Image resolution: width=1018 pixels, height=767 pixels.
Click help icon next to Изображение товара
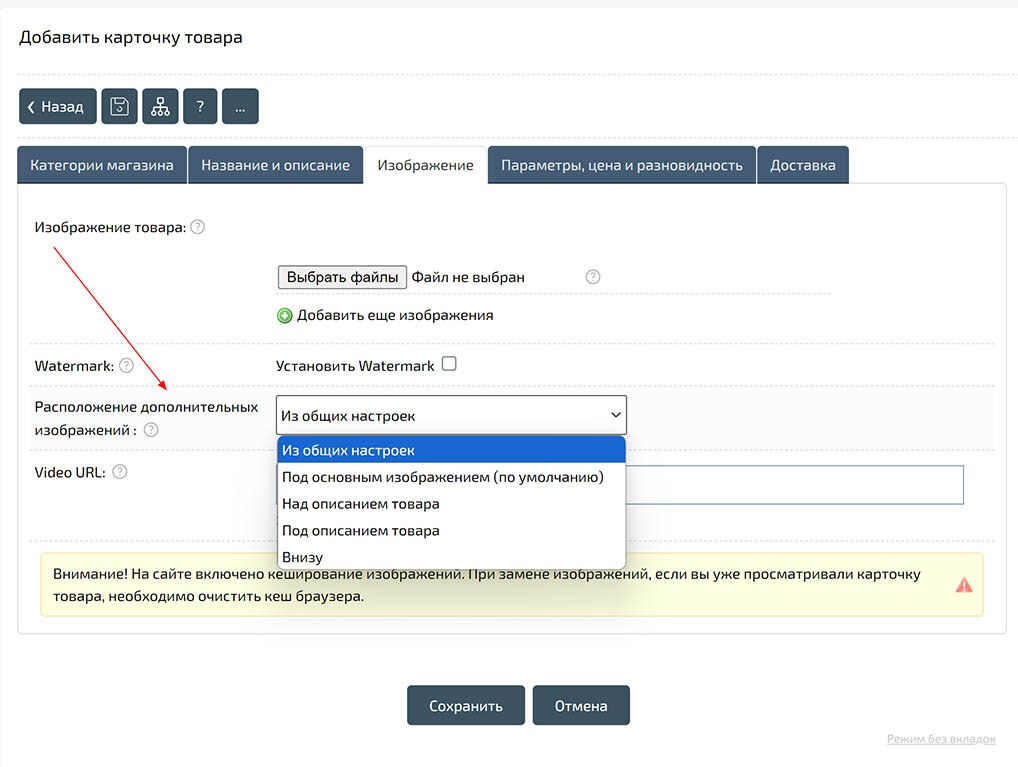click(198, 227)
